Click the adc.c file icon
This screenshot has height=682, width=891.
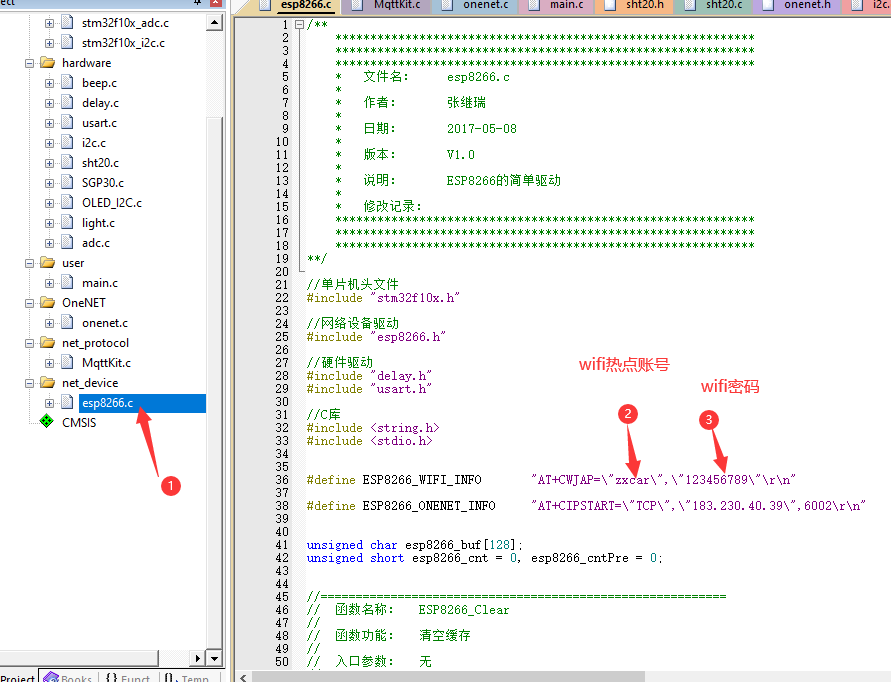click(x=67, y=242)
